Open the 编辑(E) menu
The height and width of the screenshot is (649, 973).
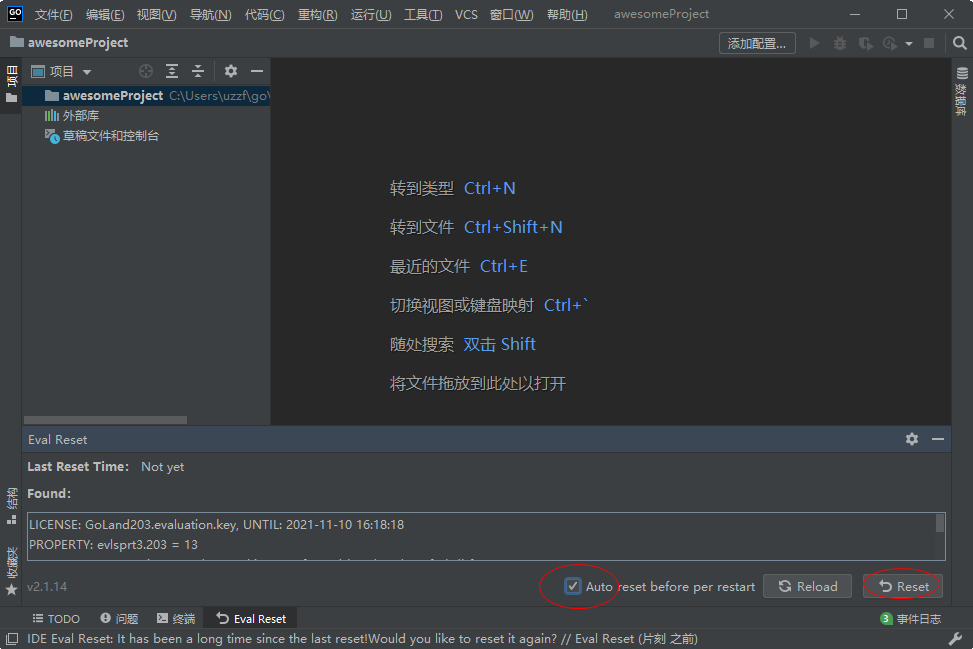point(105,14)
